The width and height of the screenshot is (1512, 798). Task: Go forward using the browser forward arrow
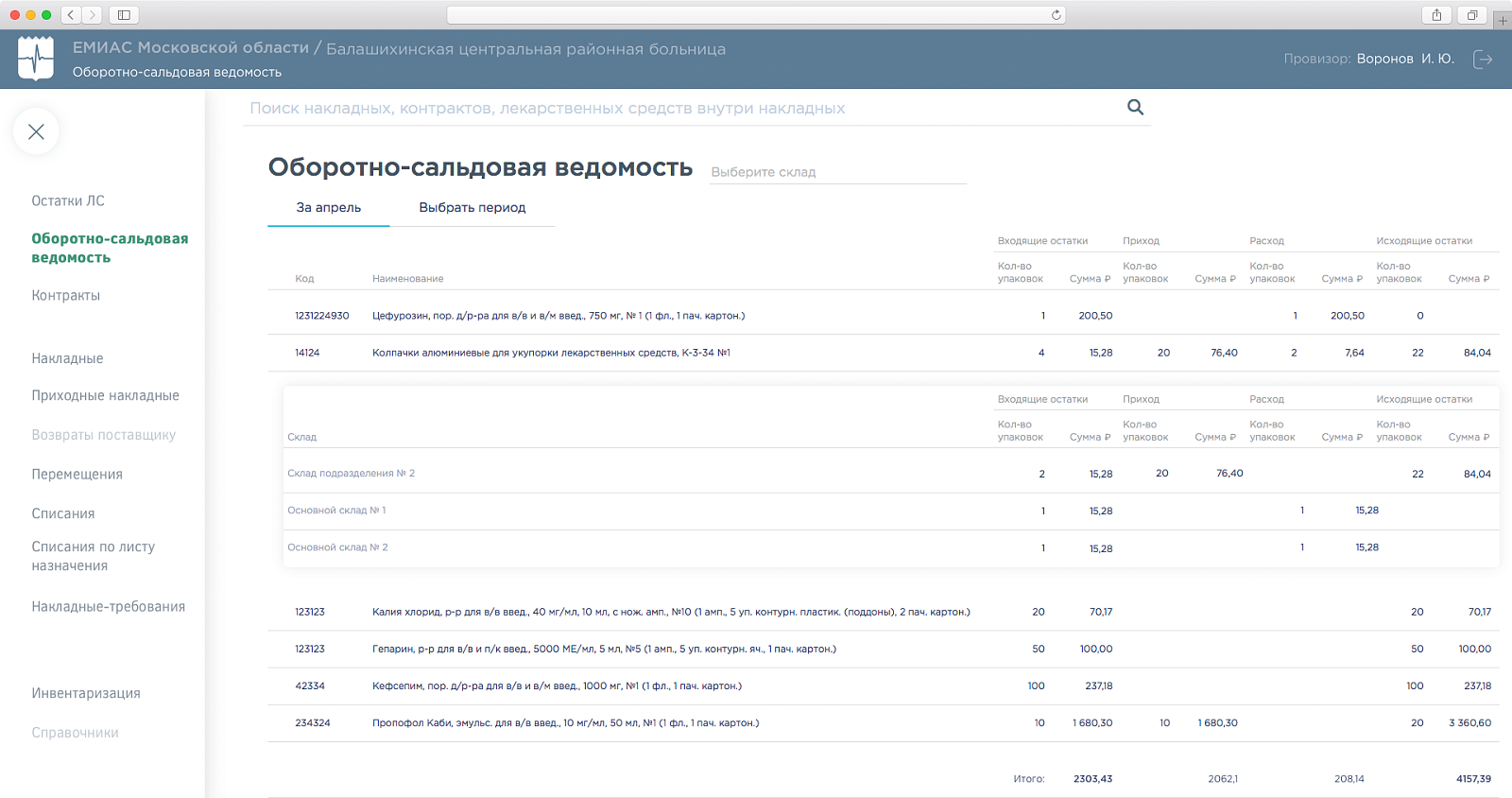tap(92, 15)
